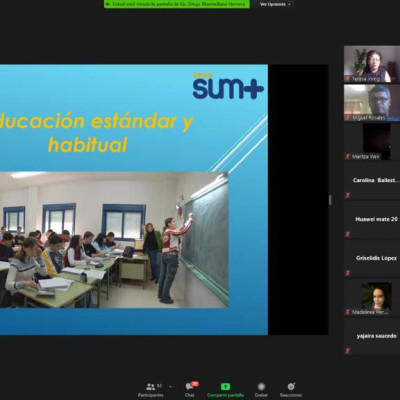Click the muted mic icon for Griselidis López

coord(348,273)
